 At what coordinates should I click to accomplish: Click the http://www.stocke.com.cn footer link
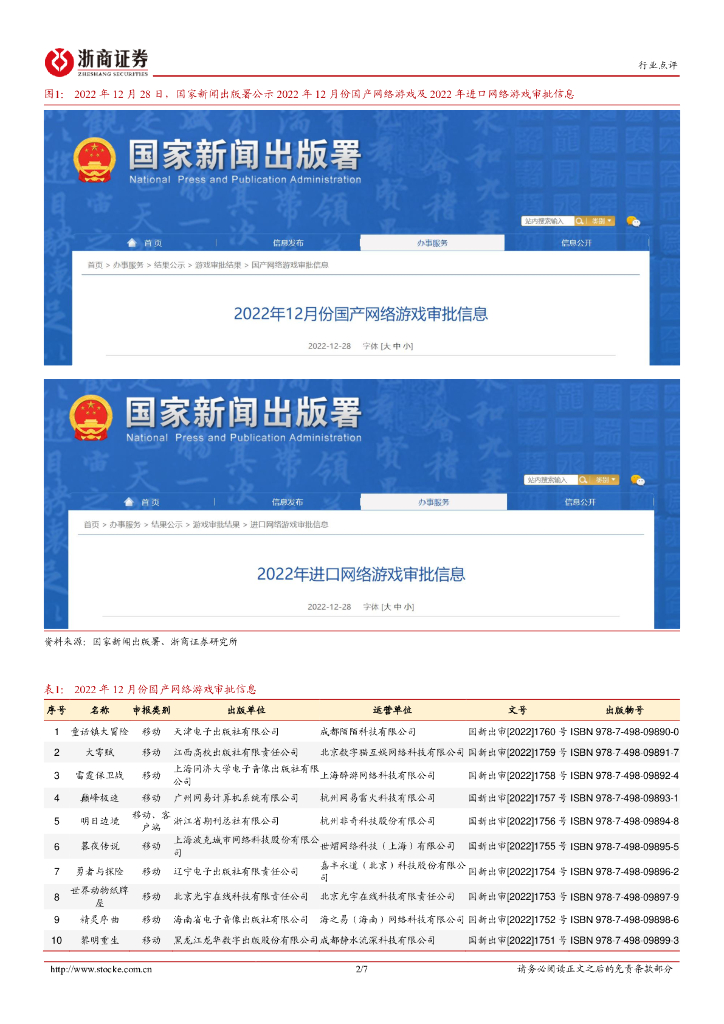tap(101, 969)
